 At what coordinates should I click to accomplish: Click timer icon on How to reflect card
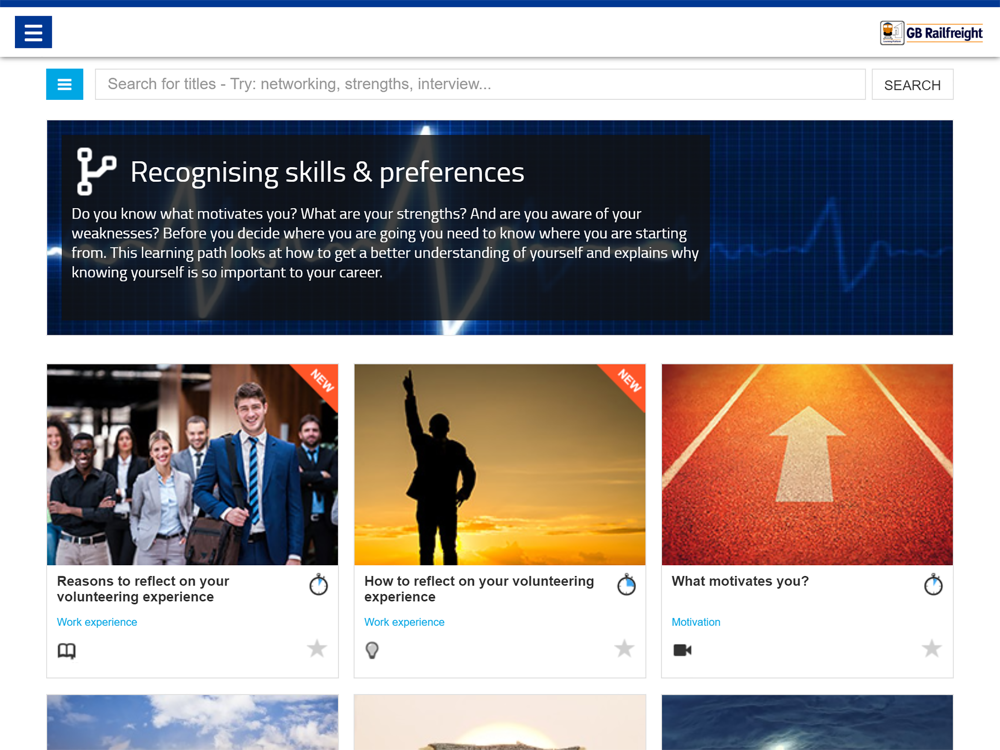tap(626, 584)
